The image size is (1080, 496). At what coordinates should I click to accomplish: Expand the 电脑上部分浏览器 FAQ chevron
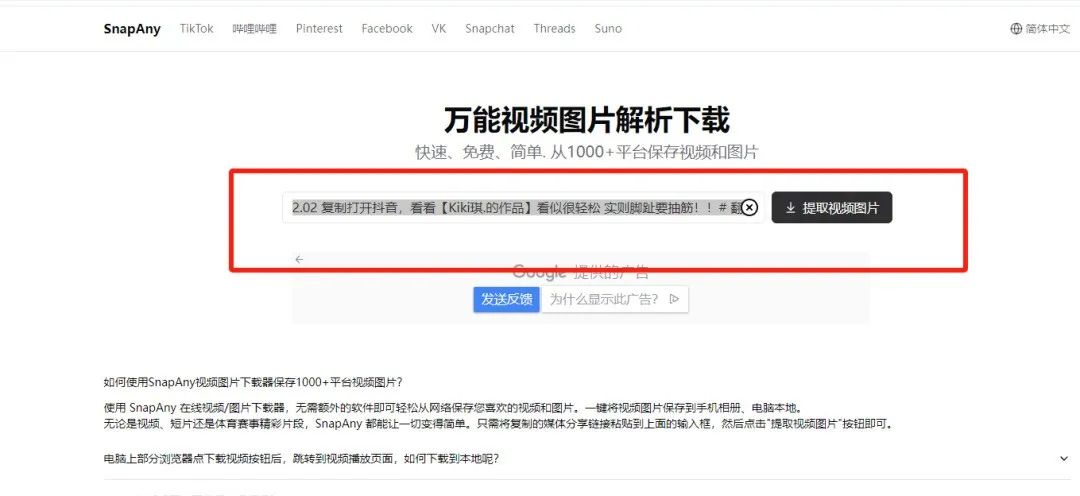click(1065, 459)
